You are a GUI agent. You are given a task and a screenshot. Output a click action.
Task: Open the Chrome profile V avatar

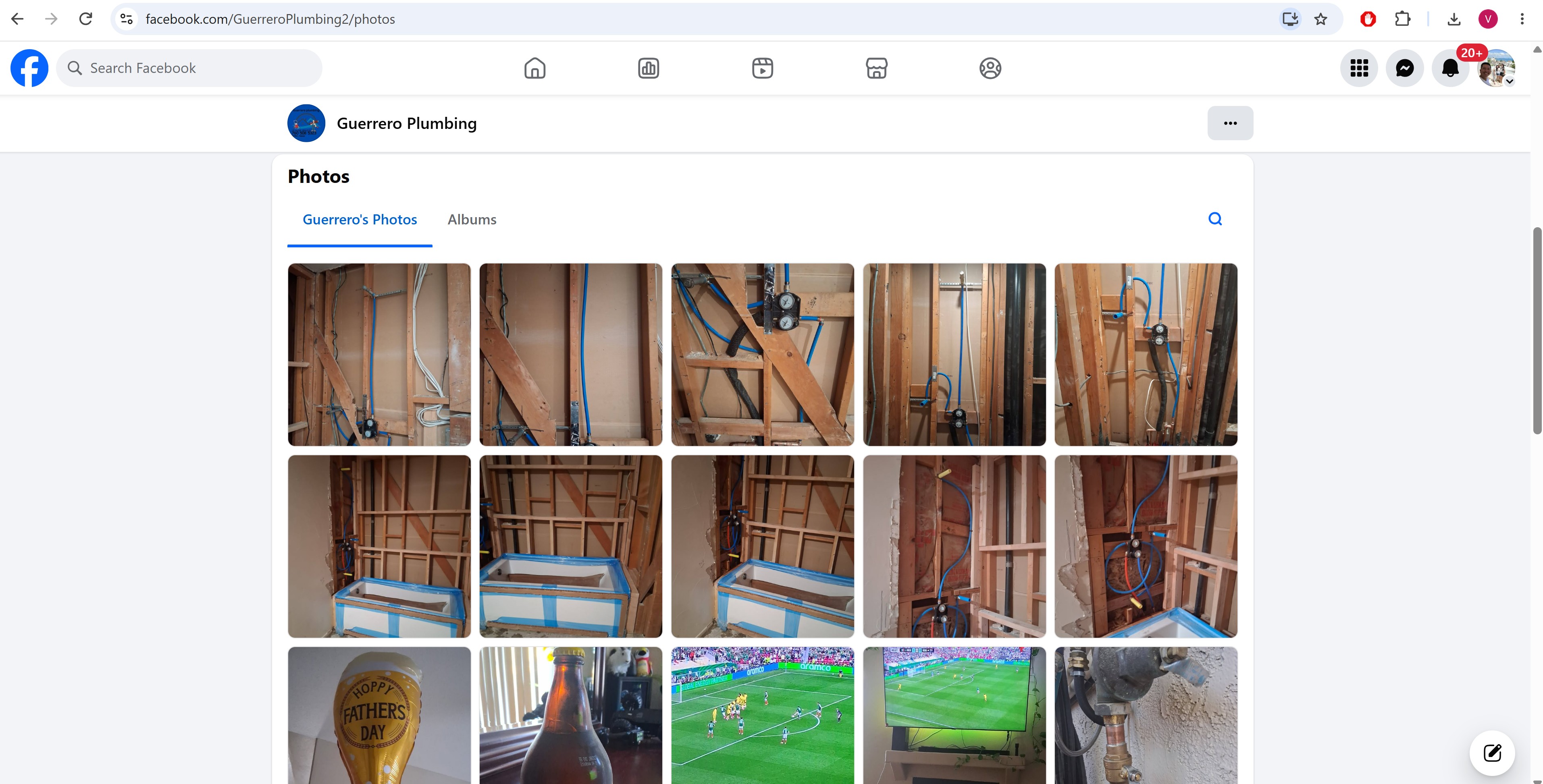coord(1488,19)
